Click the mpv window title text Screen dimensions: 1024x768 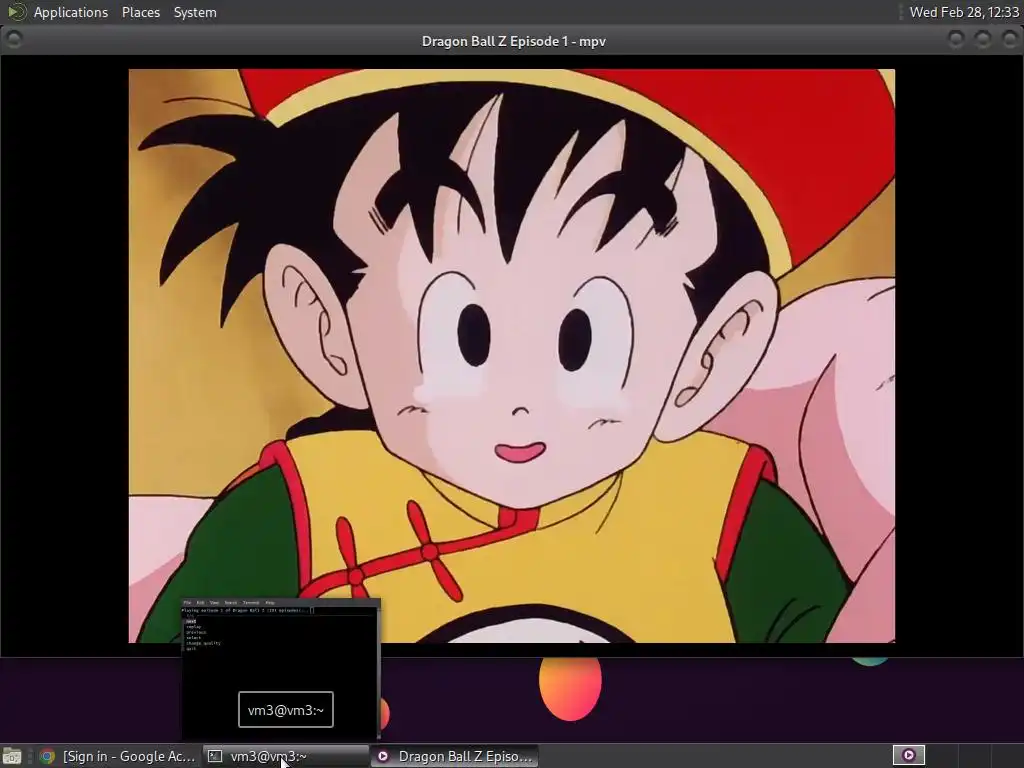(513, 41)
